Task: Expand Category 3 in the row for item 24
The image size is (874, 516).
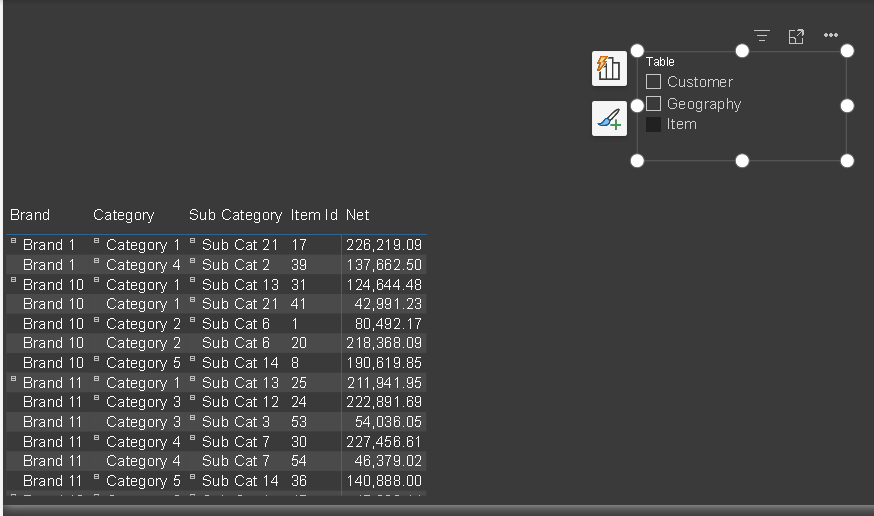Action: (96, 398)
